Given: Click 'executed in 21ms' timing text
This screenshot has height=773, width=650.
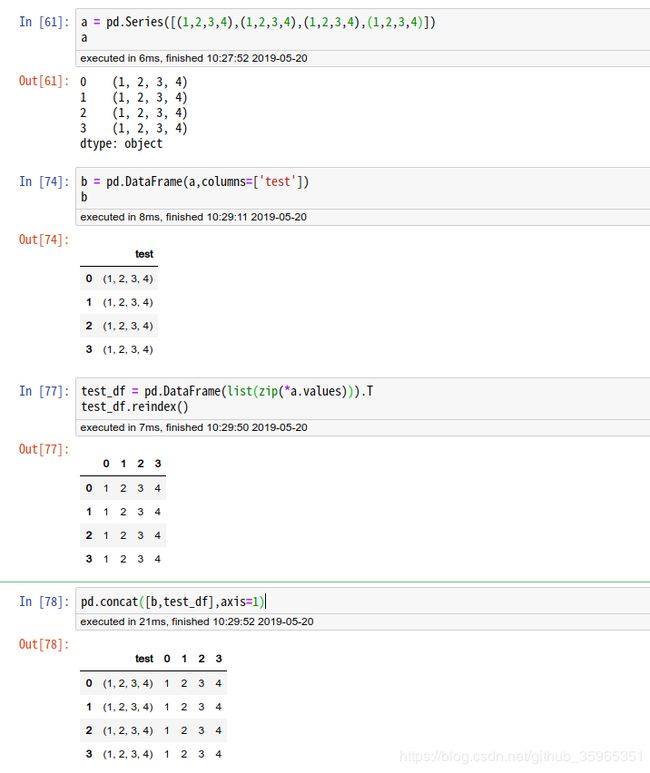Looking at the screenshot, I should 123,622.
